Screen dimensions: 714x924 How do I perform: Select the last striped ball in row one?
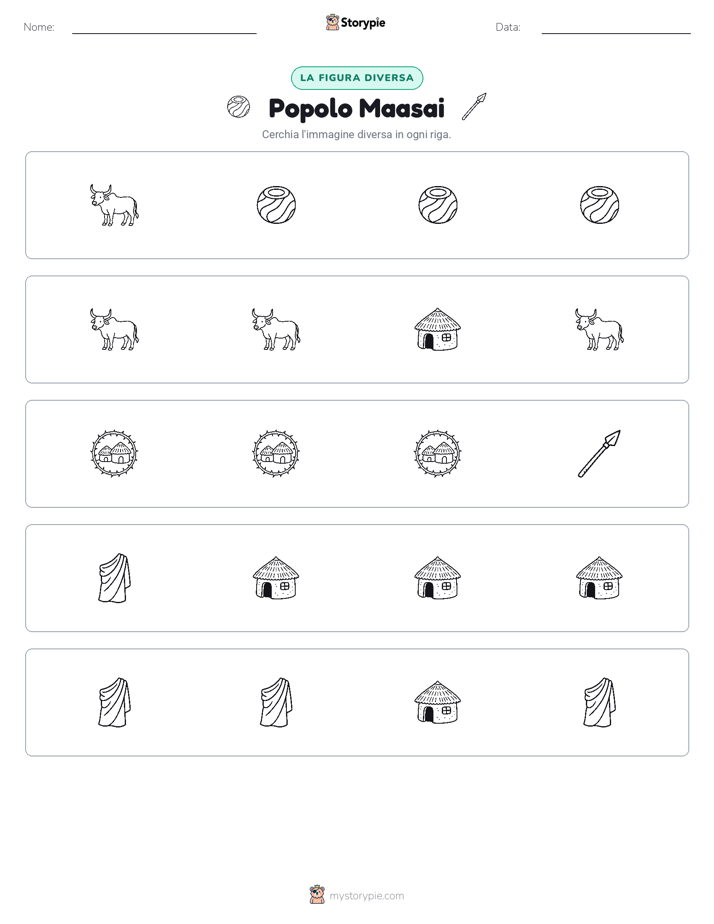click(x=599, y=205)
